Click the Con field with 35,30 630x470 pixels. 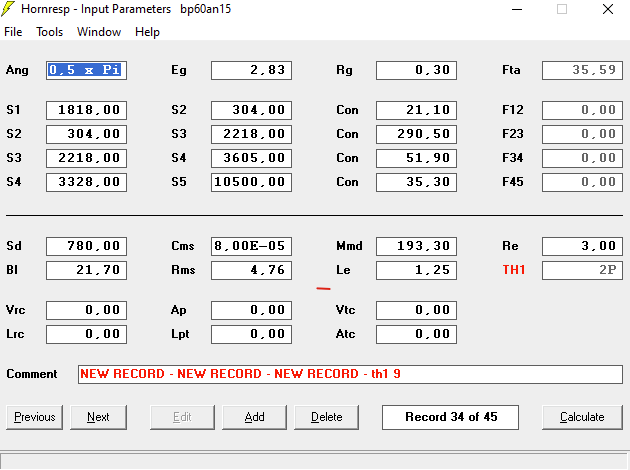pos(416,182)
